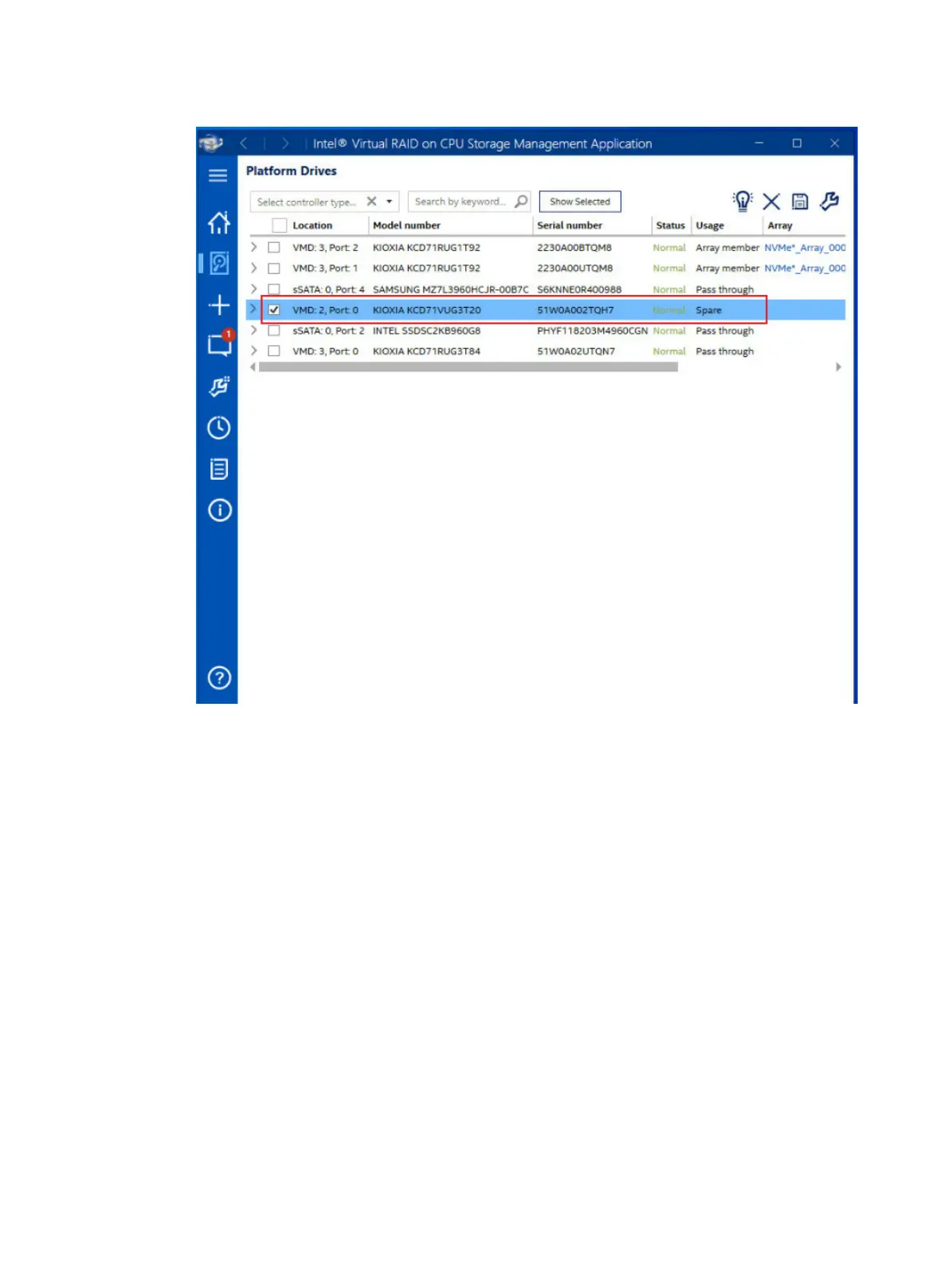This screenshot has height=1288, width=948.
Task: Clear controller type with the X icon
Action: (371, 202)
